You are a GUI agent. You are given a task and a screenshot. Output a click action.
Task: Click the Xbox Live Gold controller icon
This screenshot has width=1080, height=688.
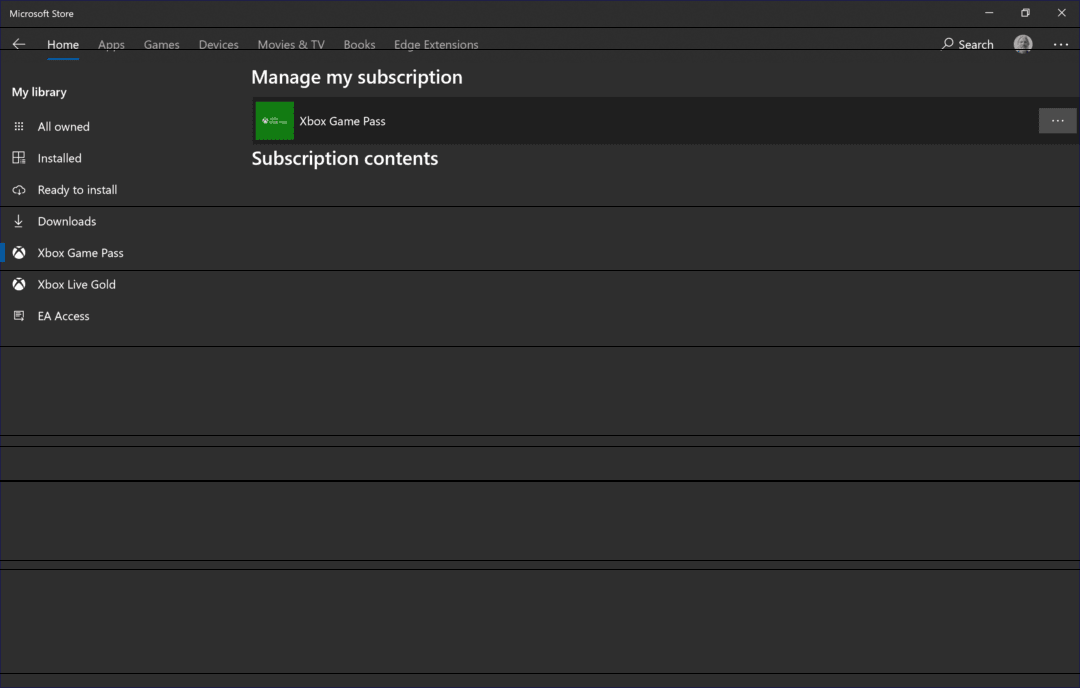point(18,284)
